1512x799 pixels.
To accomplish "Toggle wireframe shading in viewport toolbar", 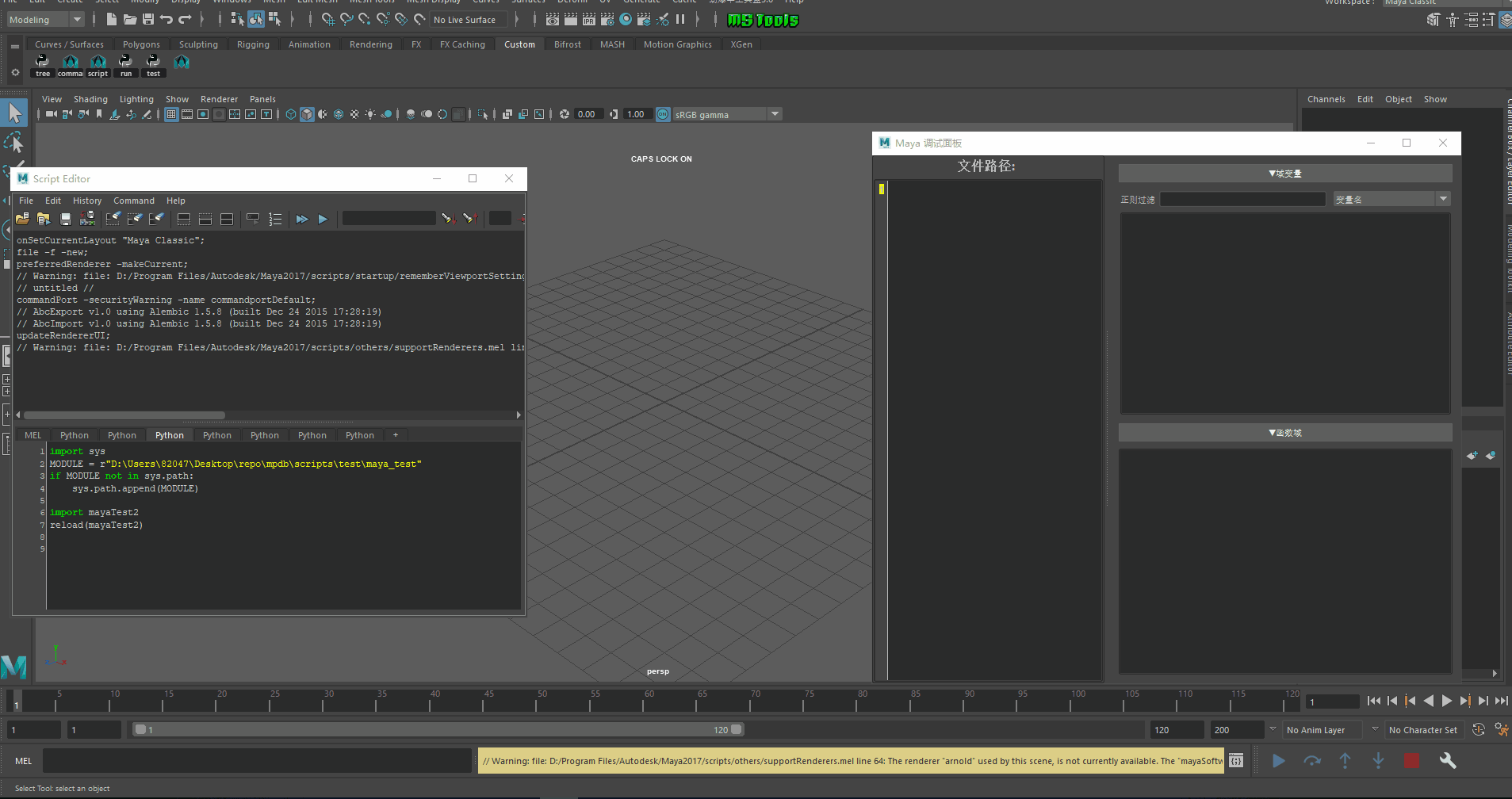I will coord(291,114).
